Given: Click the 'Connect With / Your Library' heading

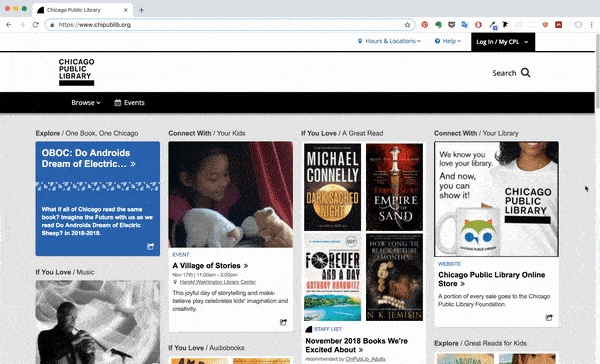Looking at the screenshot, I should (x=476, y=133).
